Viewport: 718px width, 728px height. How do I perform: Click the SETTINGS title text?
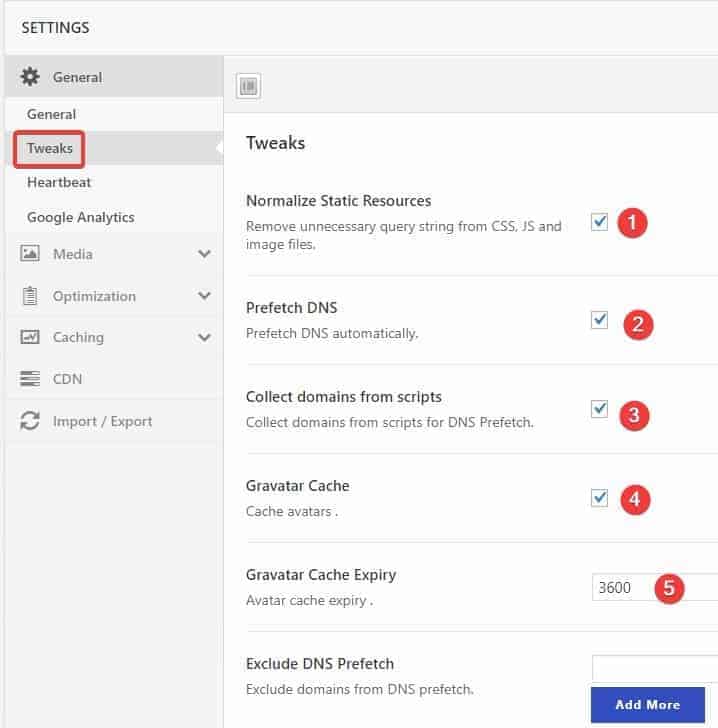[x=55, y=28]
